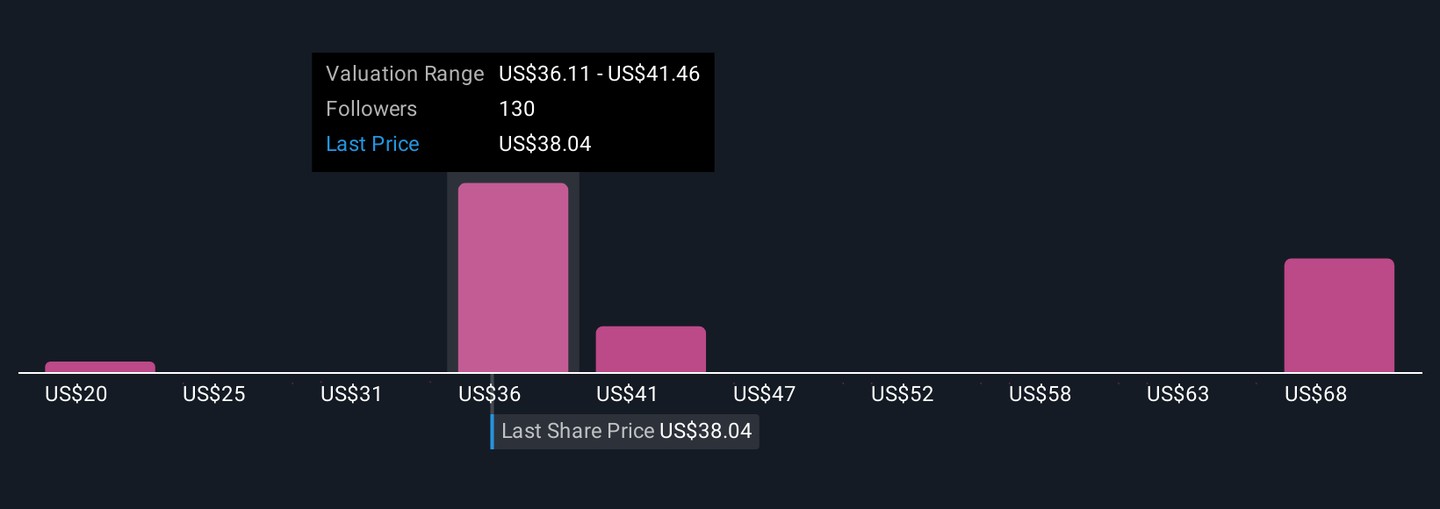Select the US$25 axis label

[x=214, y=394]
